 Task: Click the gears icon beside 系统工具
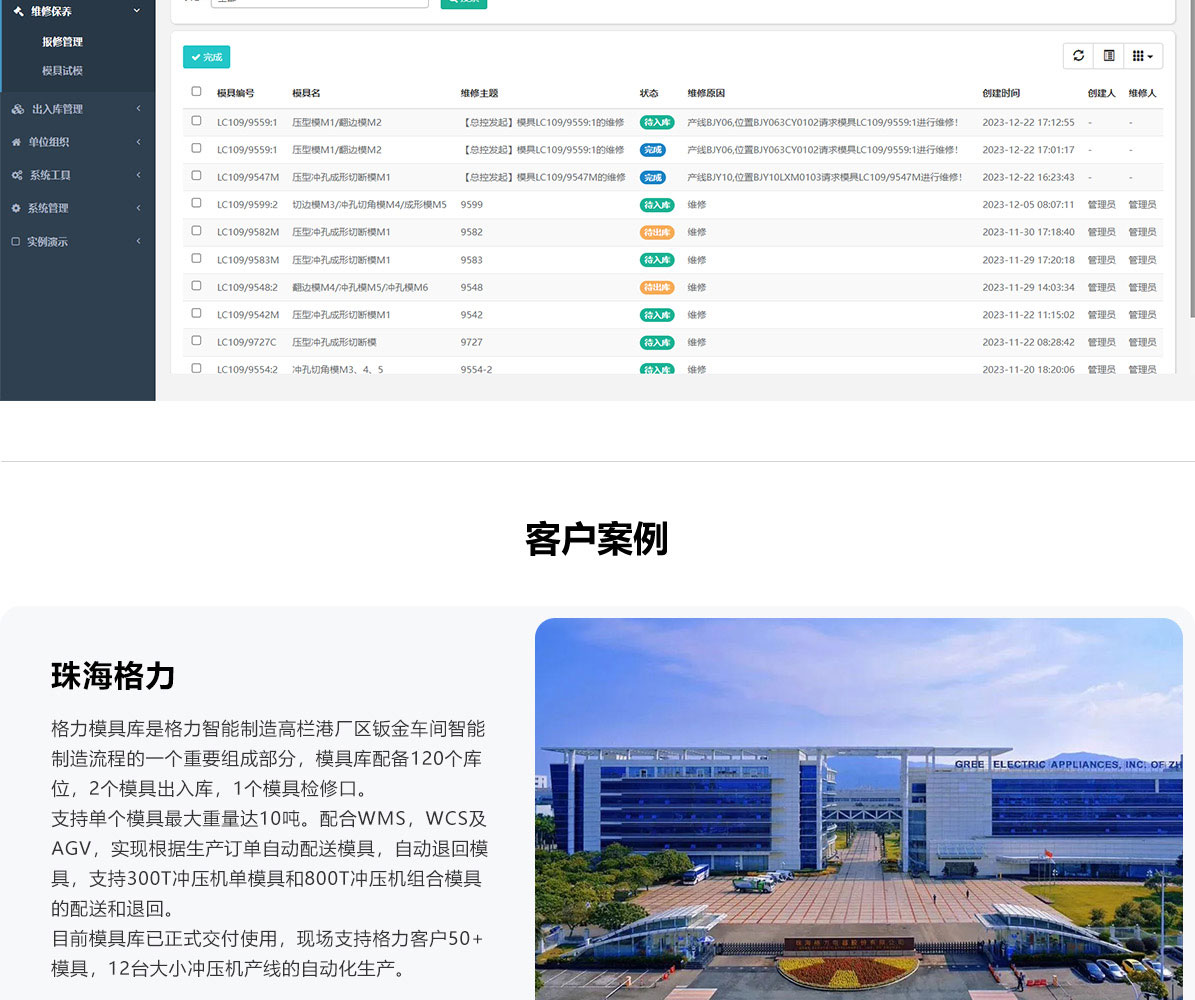17,175
